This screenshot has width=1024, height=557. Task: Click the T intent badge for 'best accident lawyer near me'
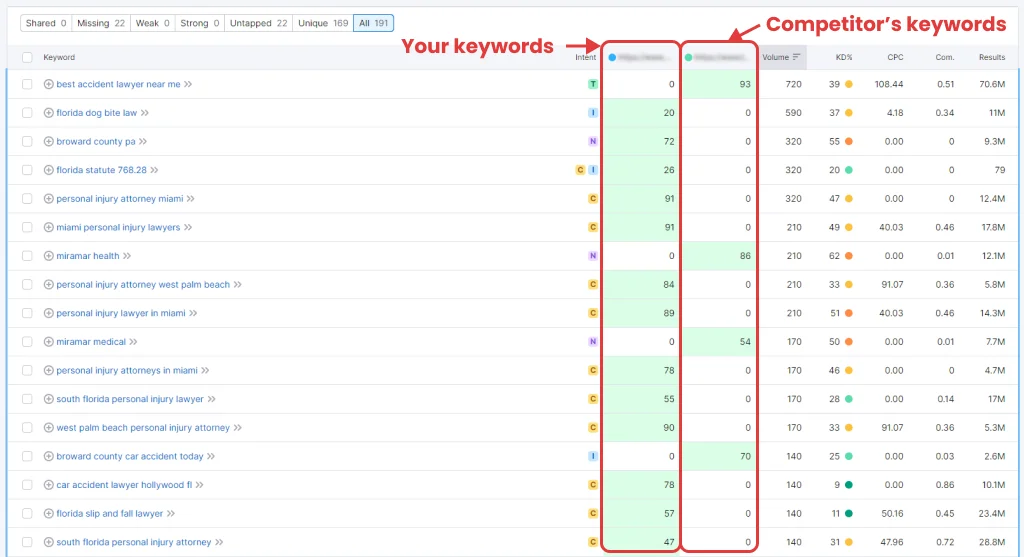[592, 84]
